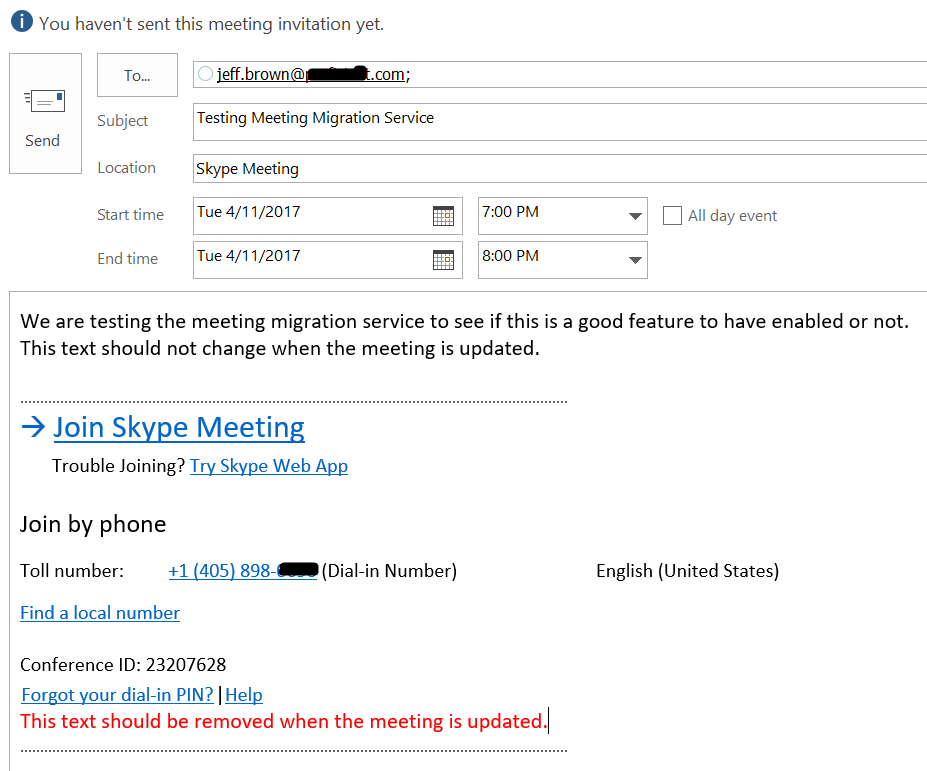
Task: Select the jeff.brown recipient address
Action: click(313, 74)
